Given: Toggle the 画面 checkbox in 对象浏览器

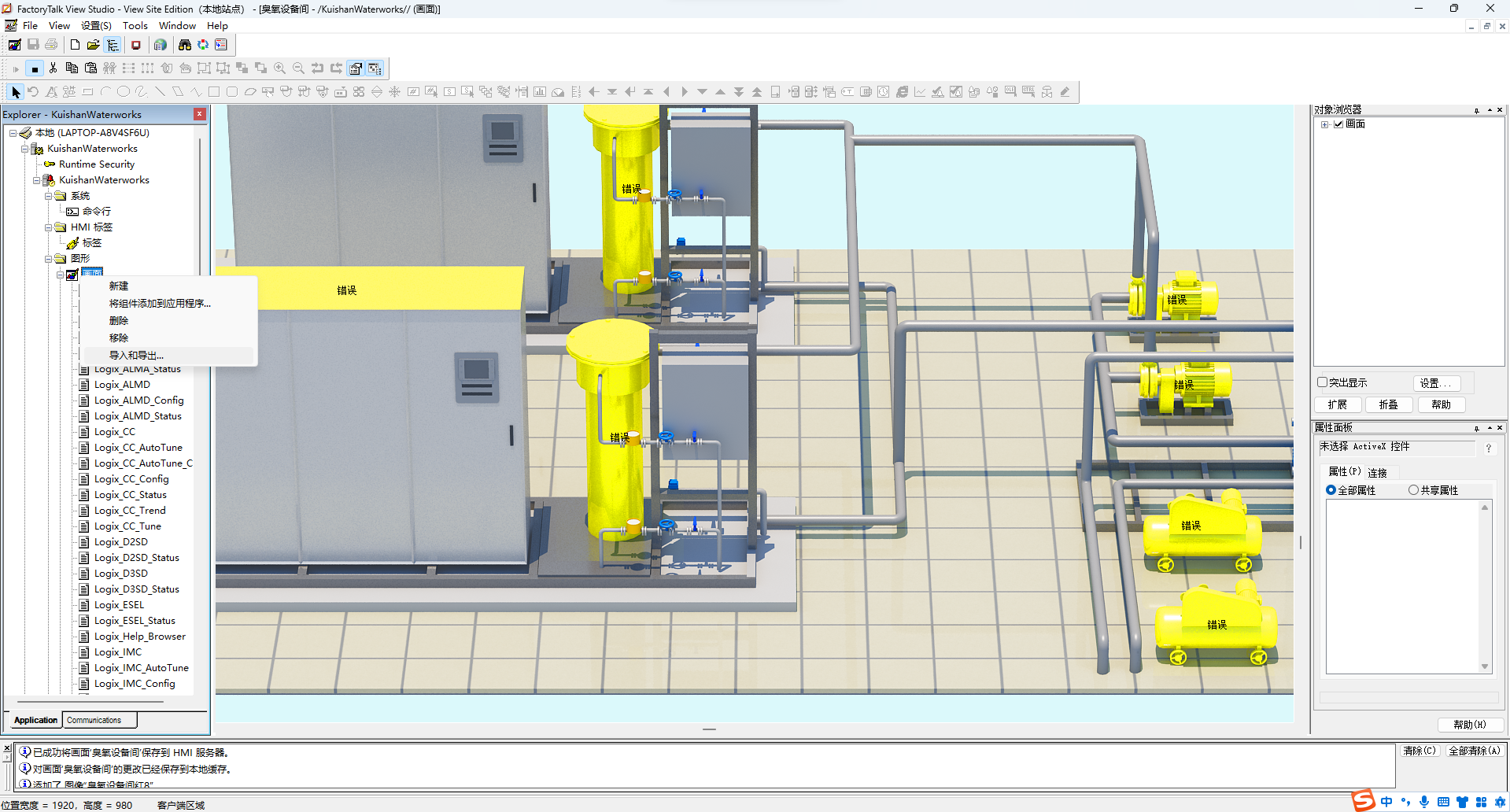Looking at the screenshot, I should [x=1338, y=124].
